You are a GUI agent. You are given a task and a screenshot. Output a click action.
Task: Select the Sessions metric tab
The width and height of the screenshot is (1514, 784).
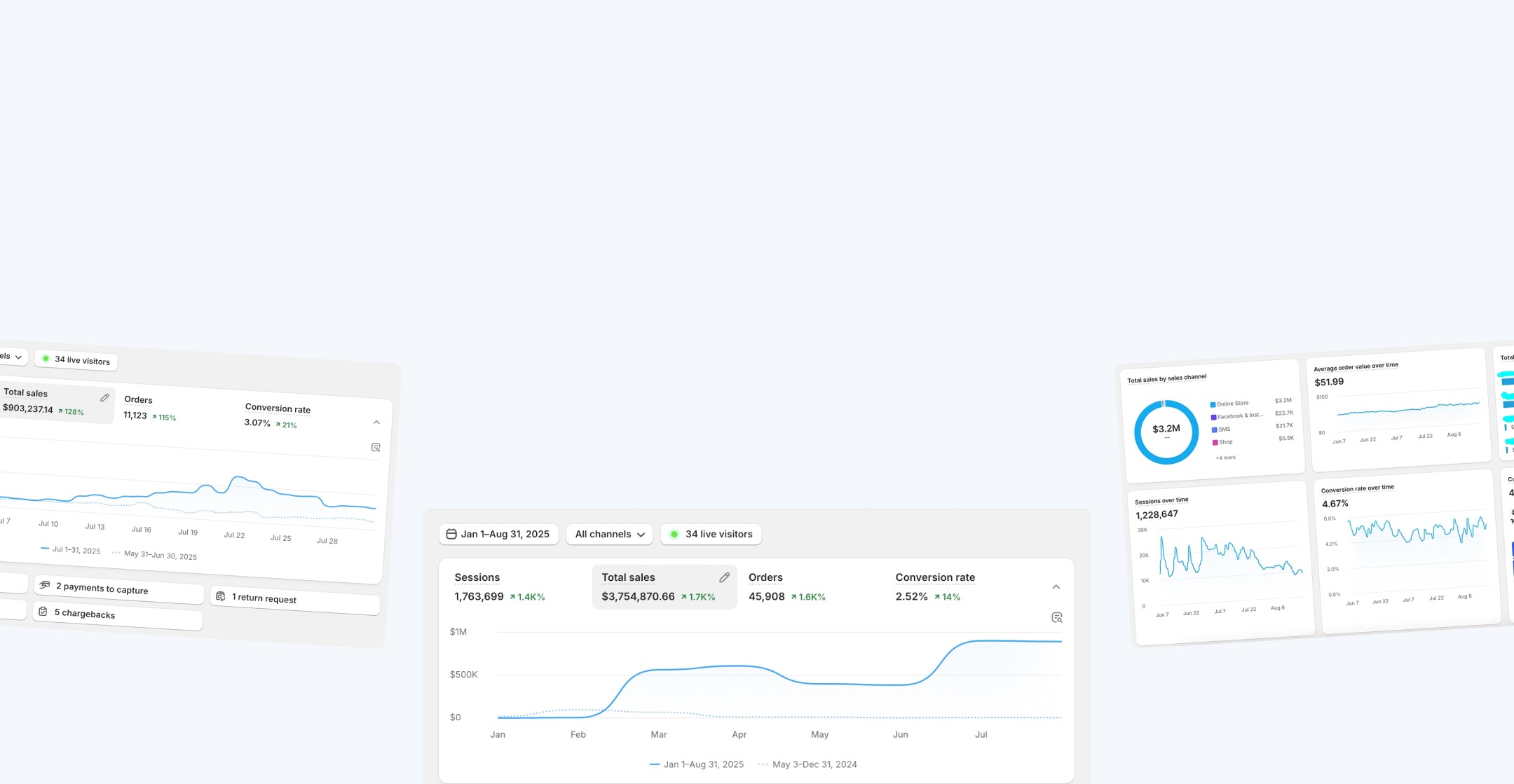pyautogui.click(x=499, y=586)
